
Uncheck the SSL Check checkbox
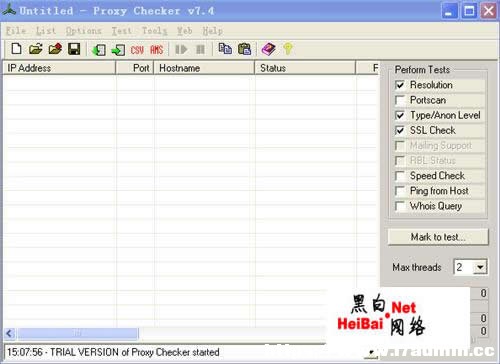point(400,130)
